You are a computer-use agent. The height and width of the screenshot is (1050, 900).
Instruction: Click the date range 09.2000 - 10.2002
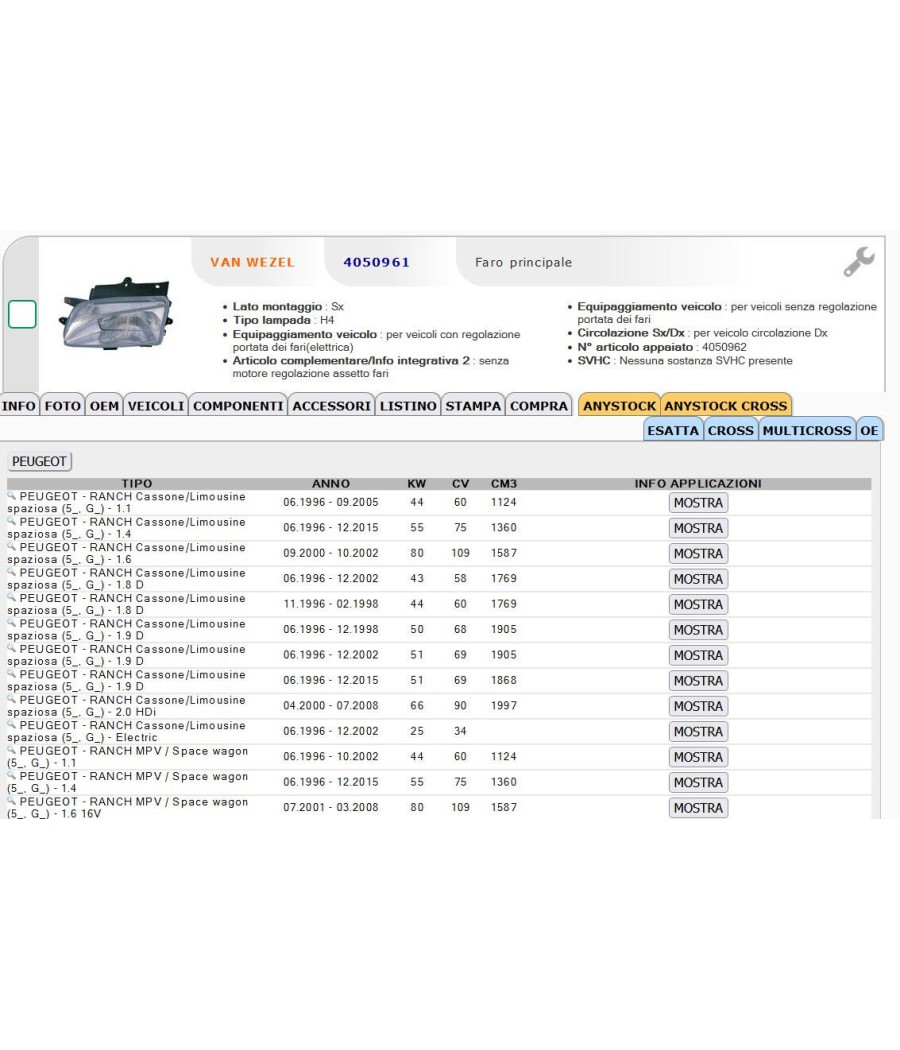pos(331,553)
